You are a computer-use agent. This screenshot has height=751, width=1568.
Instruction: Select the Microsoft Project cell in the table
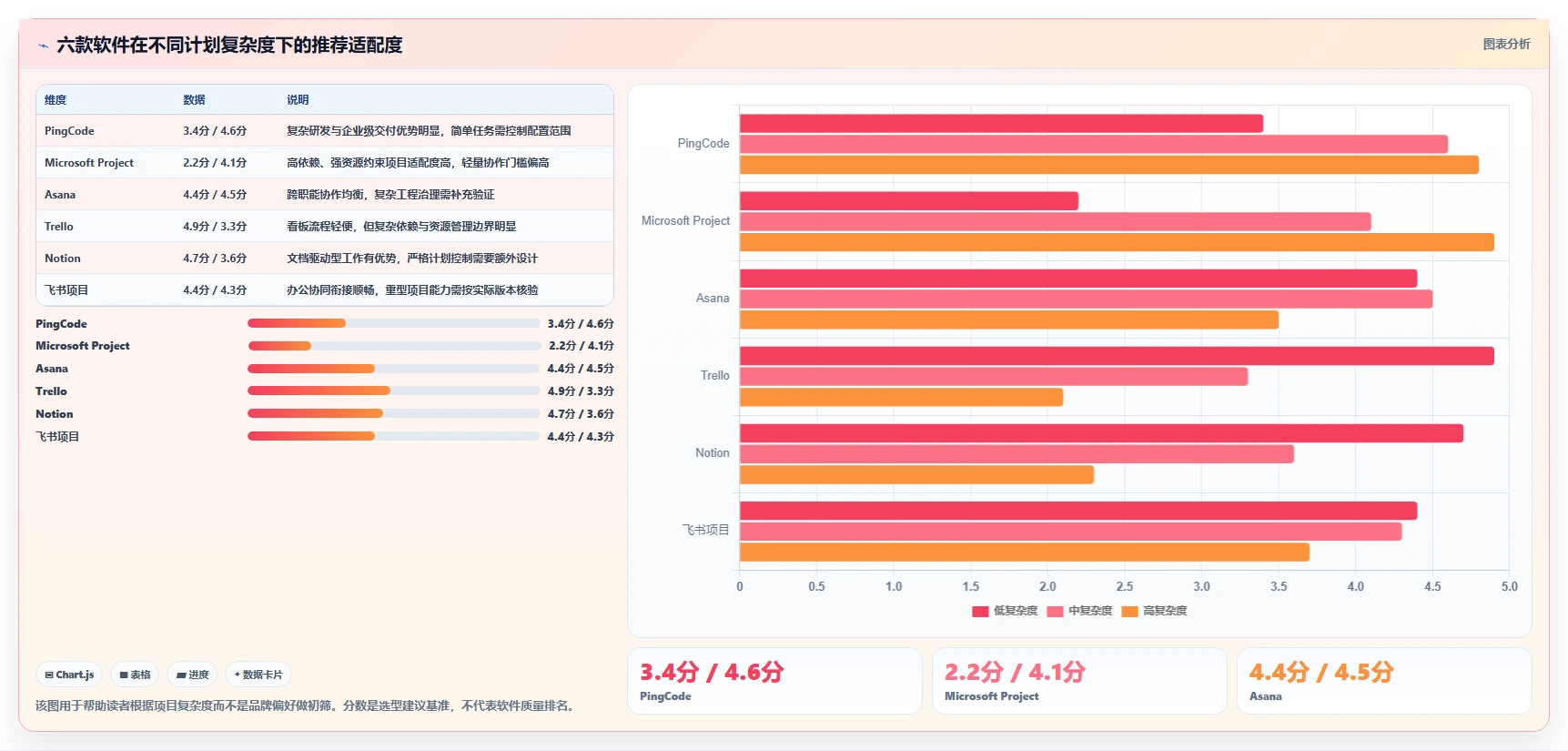[89, 163]
